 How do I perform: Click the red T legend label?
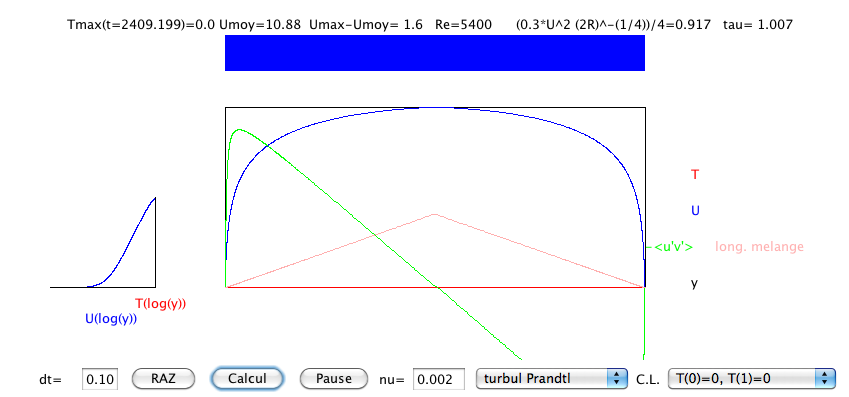[695, 174]
